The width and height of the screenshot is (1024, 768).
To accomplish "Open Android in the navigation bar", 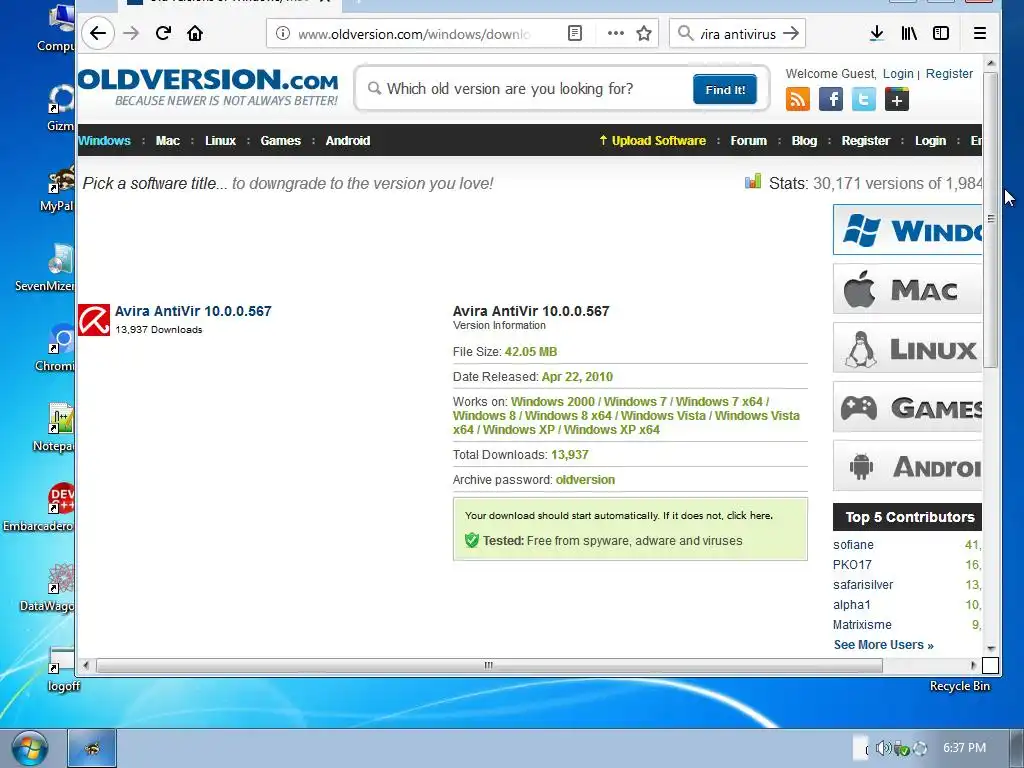I will click(348, 140).
